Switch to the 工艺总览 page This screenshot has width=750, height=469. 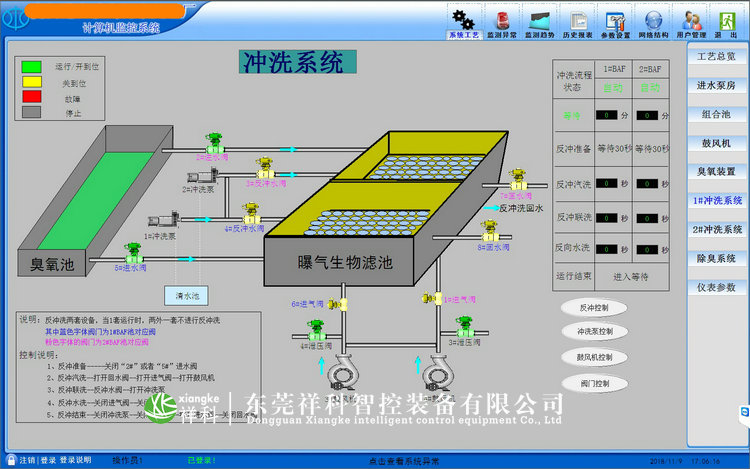[x=717, y=57]
